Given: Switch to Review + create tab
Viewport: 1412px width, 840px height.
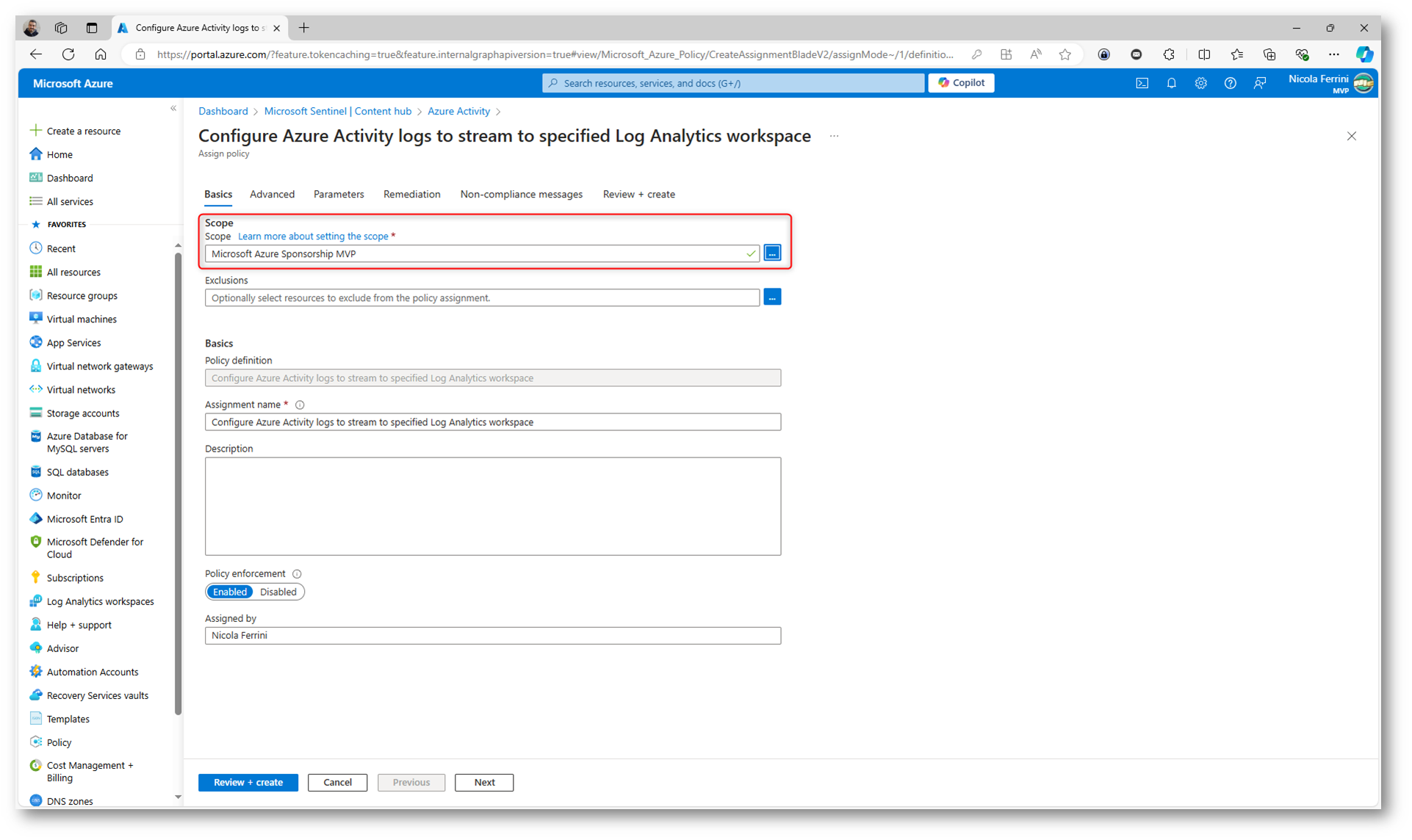Looking at the screenshot, I should 639,195.
